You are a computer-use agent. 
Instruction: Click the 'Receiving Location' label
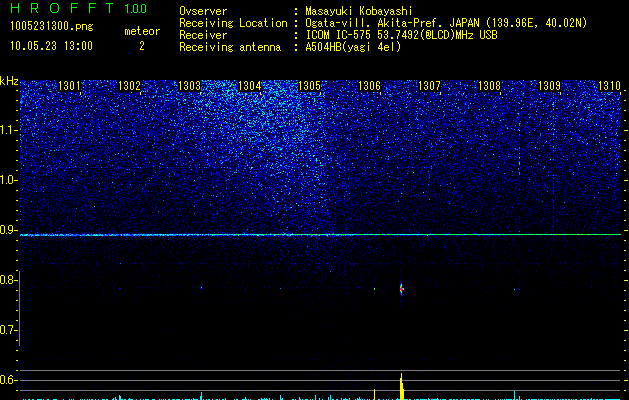tap(233, 23)
